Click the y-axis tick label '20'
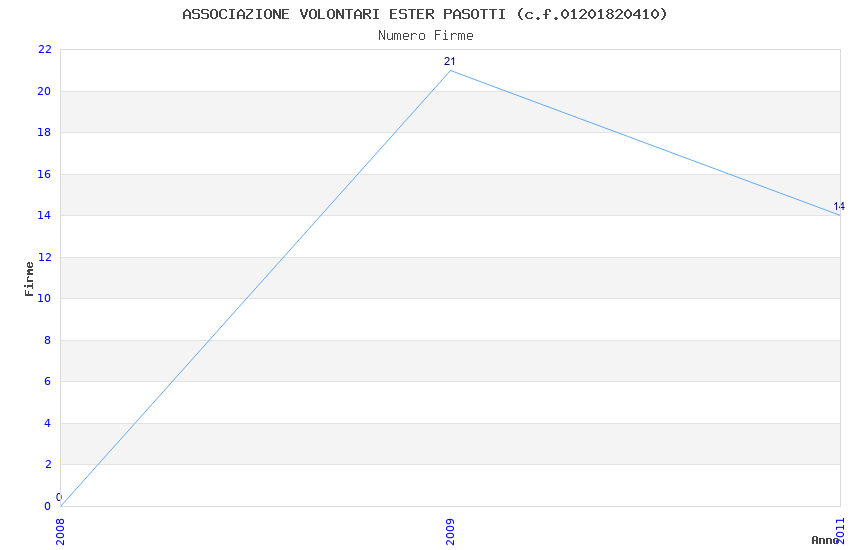This screenshot has height=550, width=850. 44,91
